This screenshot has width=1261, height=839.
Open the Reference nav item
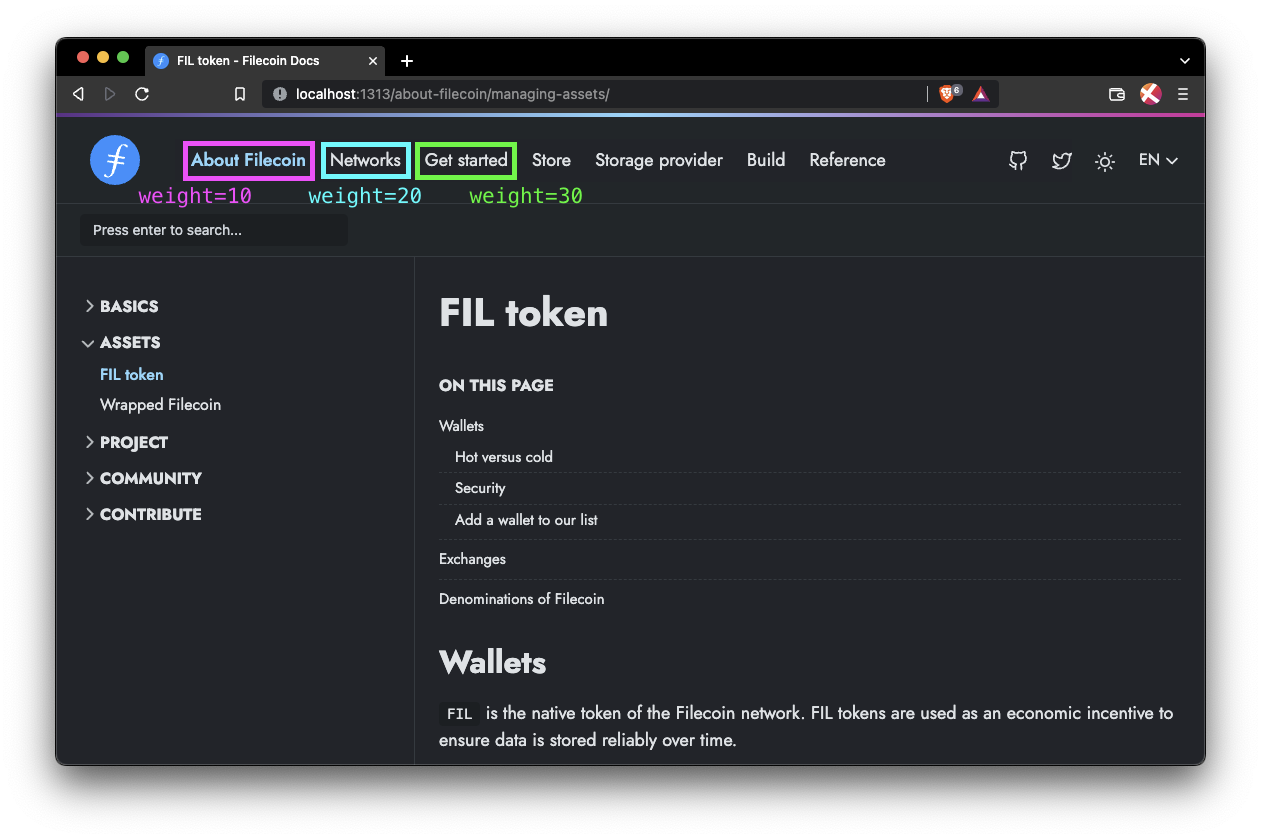pyautogui.click(x=847, y=160)
